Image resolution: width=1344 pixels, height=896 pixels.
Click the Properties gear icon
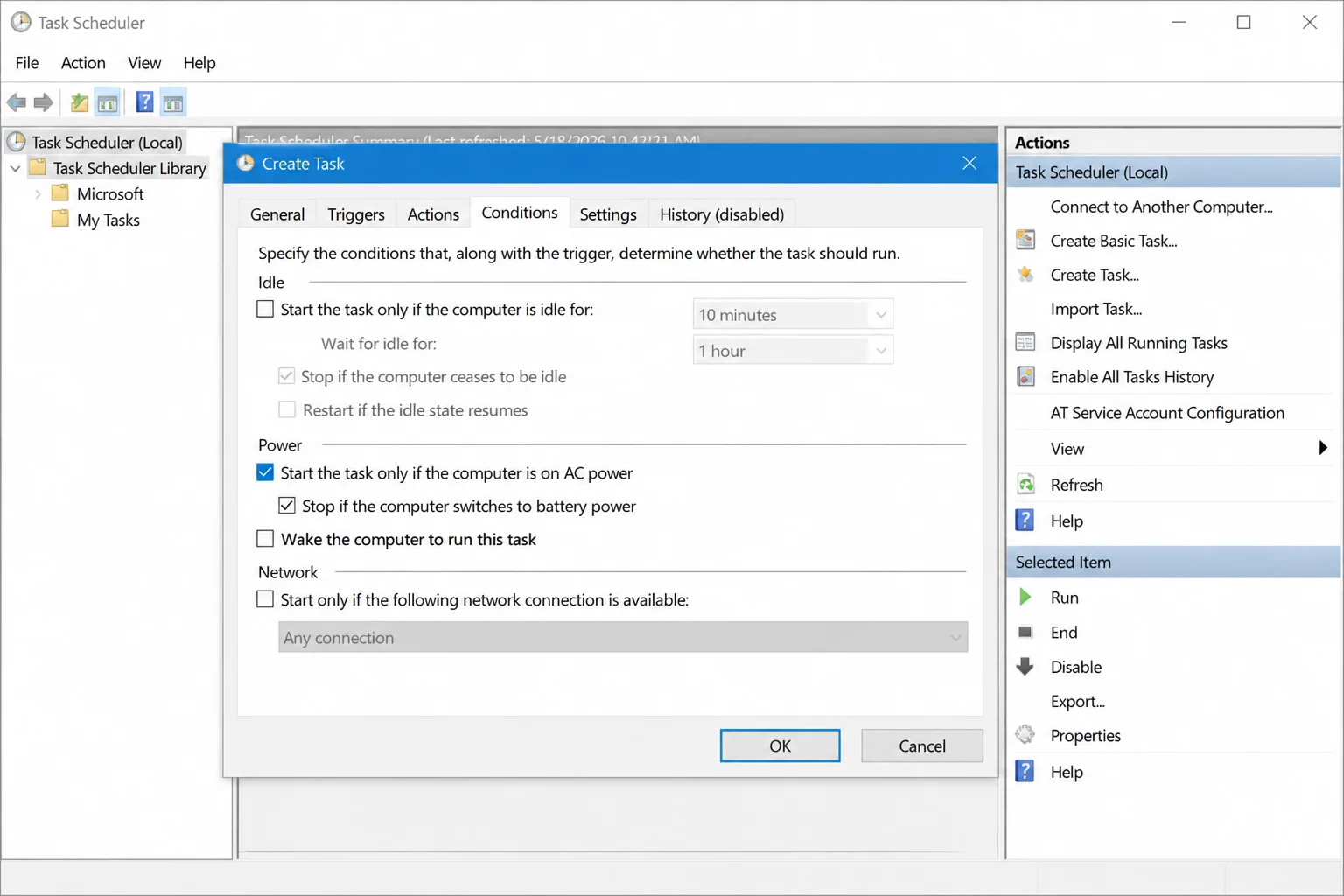1025,735
